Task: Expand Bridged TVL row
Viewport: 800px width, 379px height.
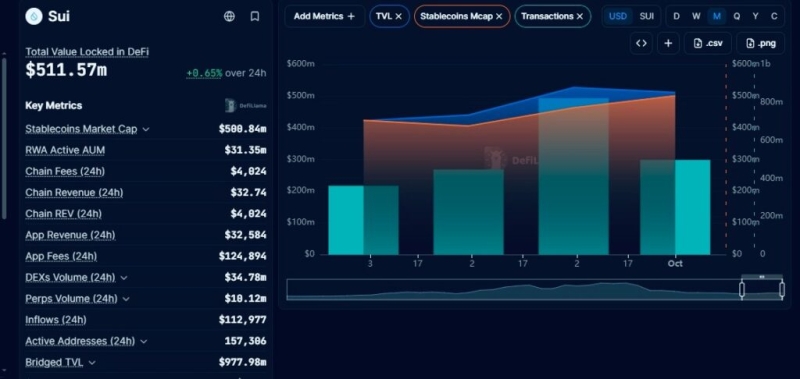Action: click(92, 363)
